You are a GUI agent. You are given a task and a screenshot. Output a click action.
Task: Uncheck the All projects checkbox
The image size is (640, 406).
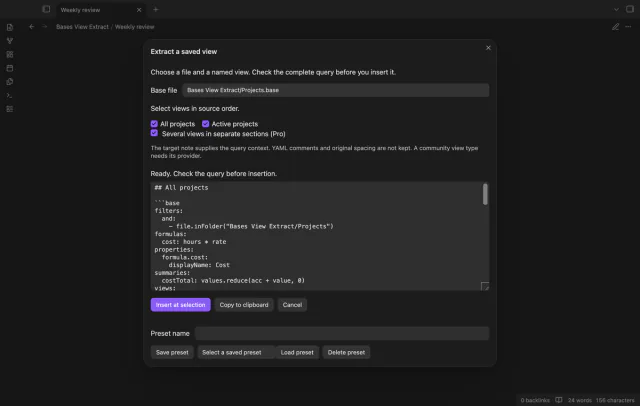coord(154,124)
